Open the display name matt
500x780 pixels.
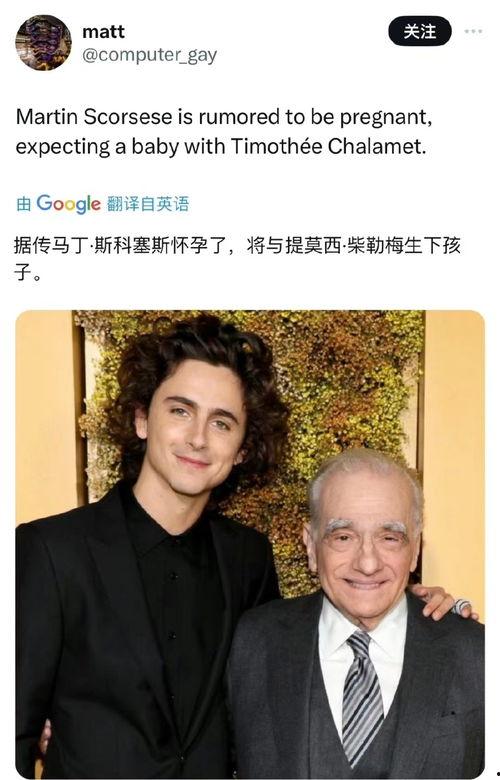[x=103, y=31]
